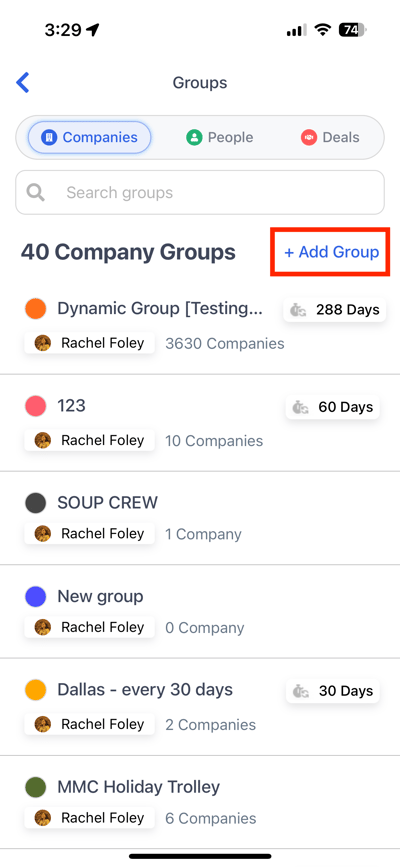Viewport: 400px width, 867px height.
Task: Focus the Search groups input field
Action: 200,192
